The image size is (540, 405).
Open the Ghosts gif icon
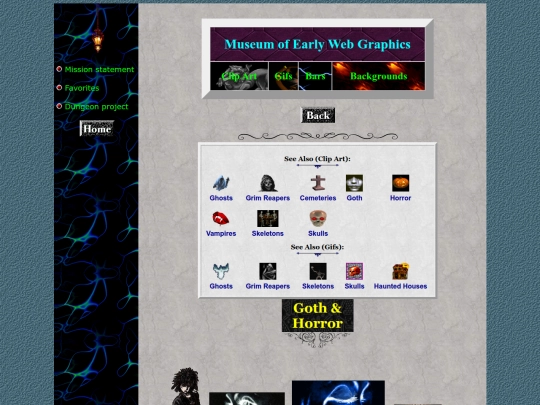click(221, 271)
